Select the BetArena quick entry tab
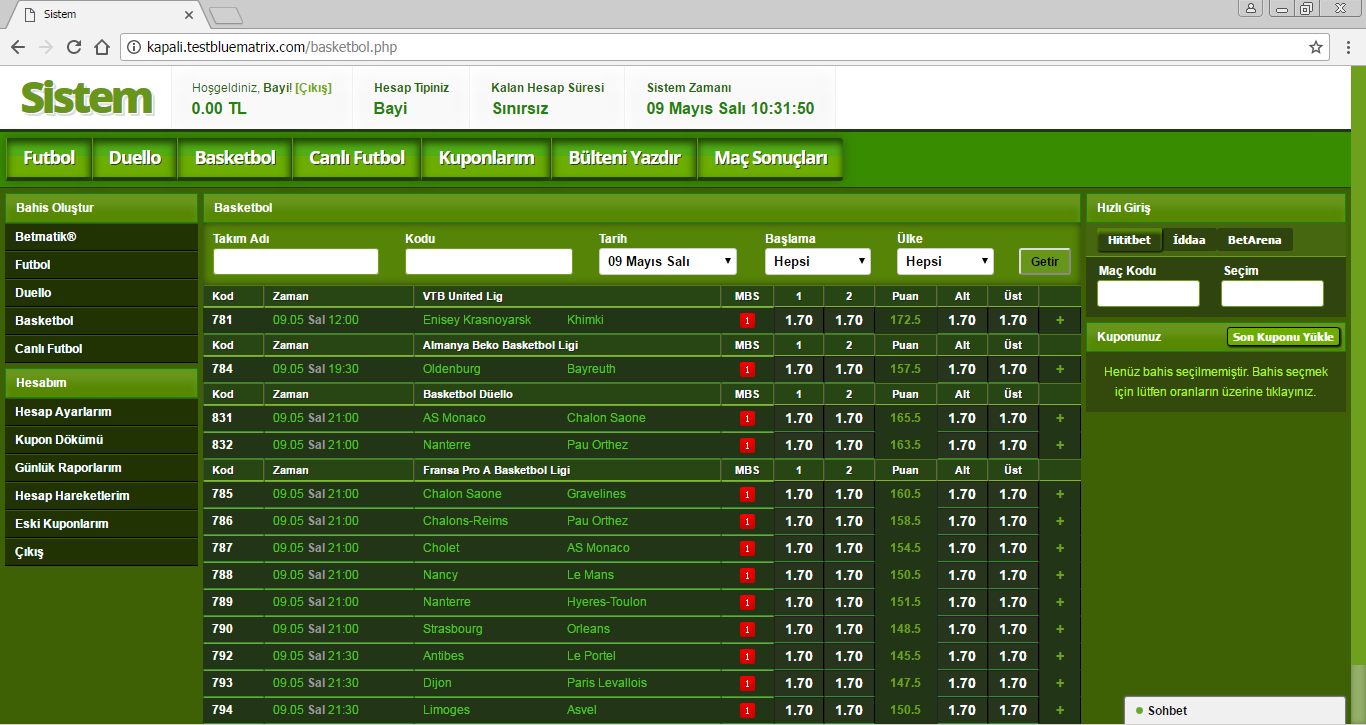This screenshot has height=725, width=1366. point(1254,240)
